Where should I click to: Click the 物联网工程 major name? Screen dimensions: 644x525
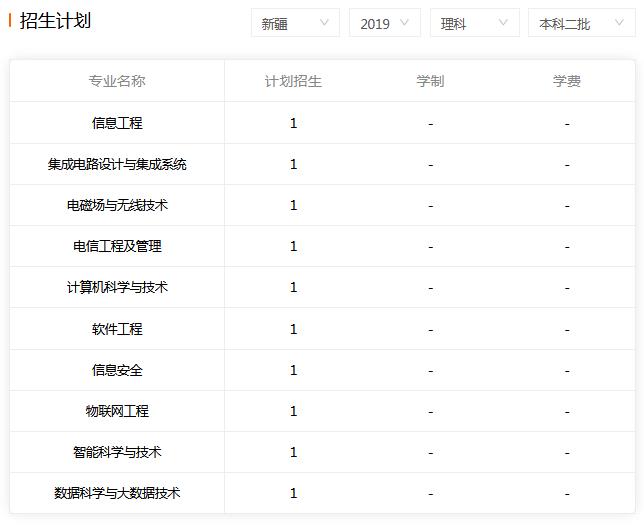click(x=117, y=411)
